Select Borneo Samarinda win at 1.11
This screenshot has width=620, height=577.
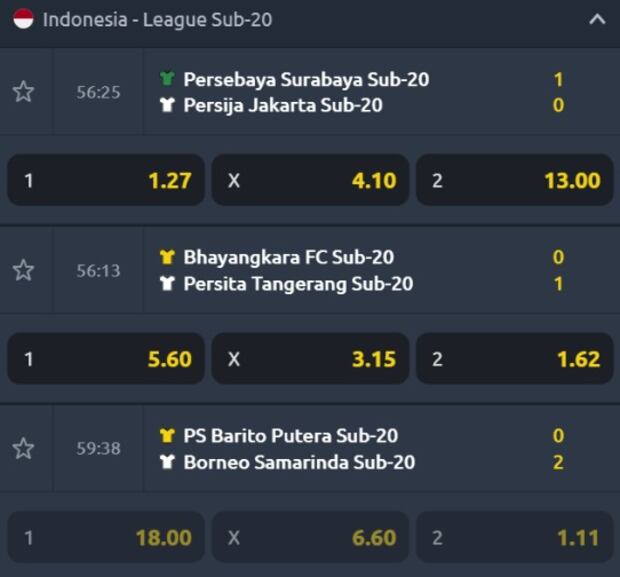pos(514,537)
